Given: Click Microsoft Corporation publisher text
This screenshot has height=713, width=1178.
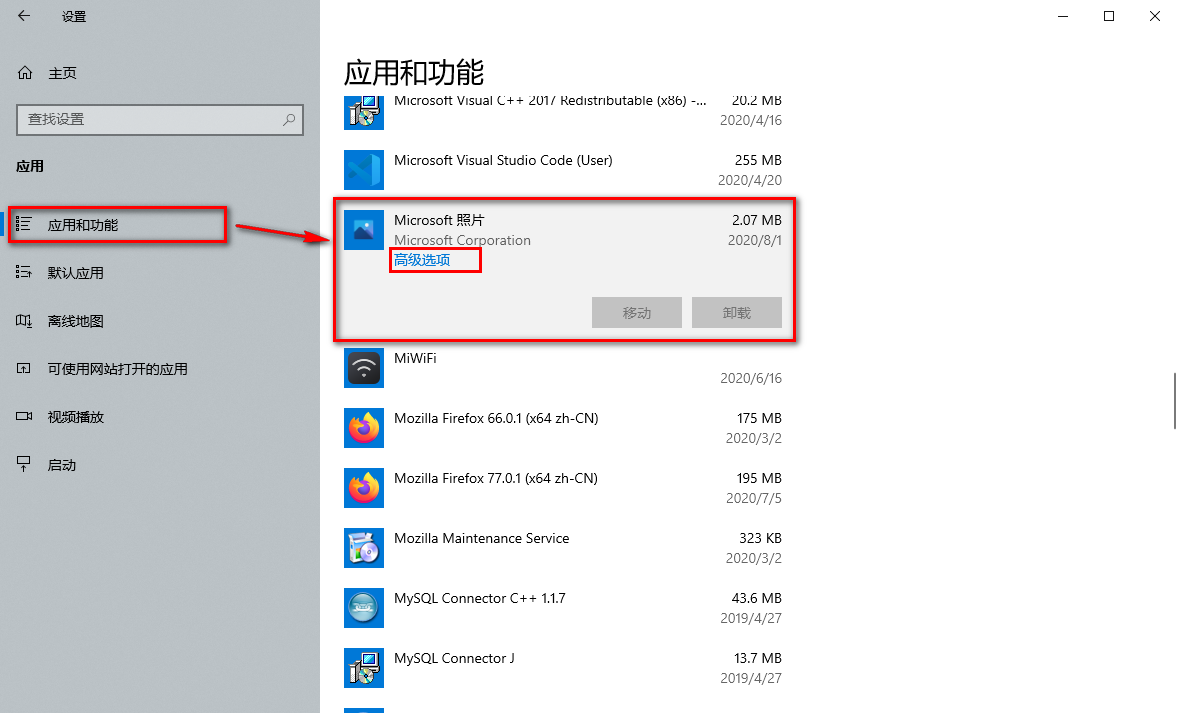Looking at the screenshot, I should pyautogui.click(x=462, y=240).
